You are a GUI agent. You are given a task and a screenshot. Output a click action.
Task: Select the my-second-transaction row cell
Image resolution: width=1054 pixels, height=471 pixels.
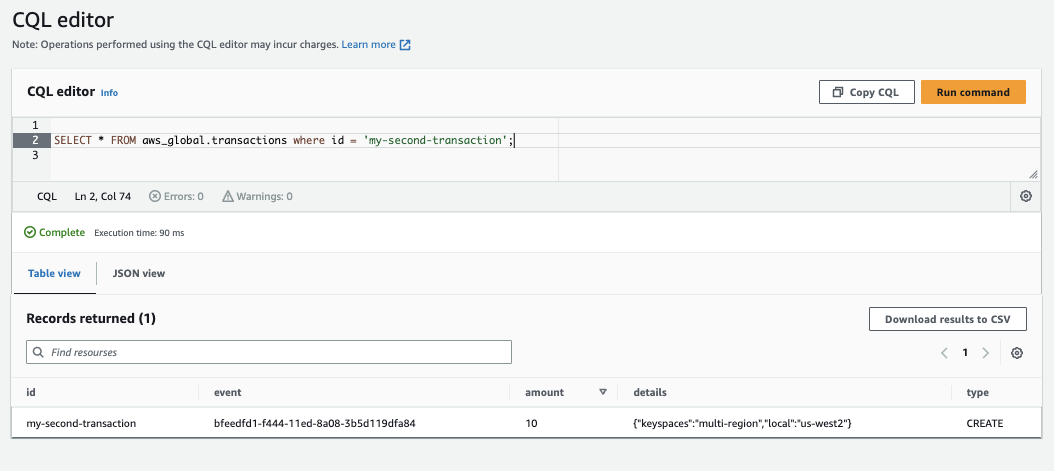[81, 423]
